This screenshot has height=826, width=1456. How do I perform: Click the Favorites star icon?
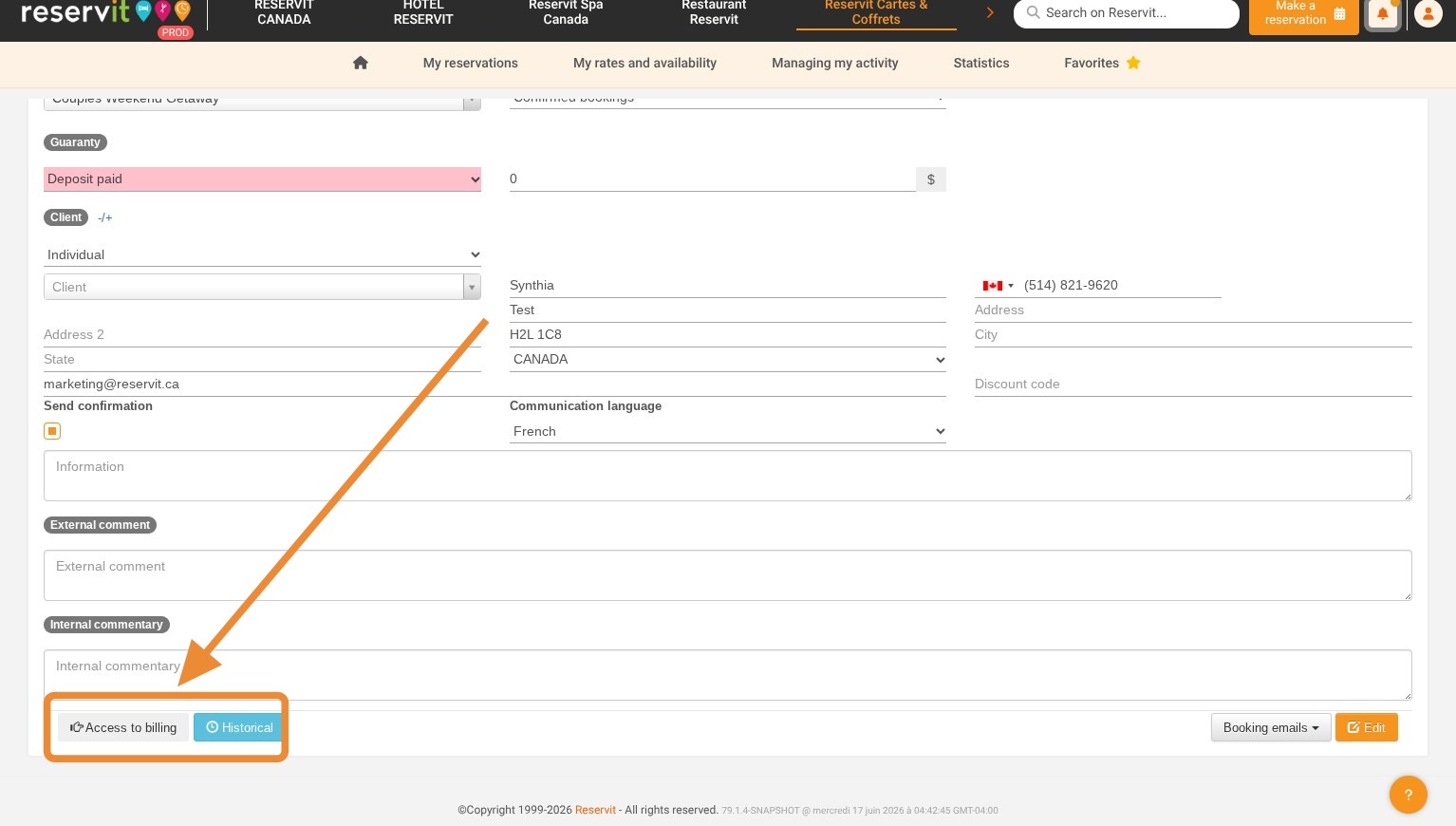coord(1133,63)
